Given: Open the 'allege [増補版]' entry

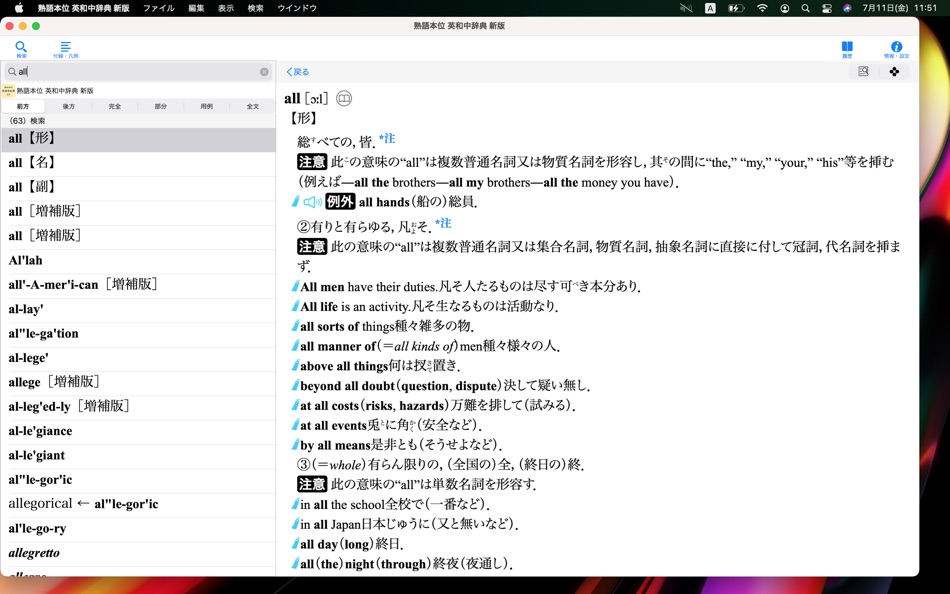Looking at the screenshot, I should [138, 382].
